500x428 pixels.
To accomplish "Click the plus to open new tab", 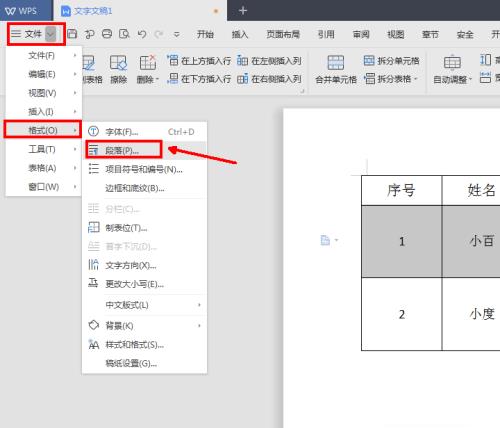I will [243, 11].
